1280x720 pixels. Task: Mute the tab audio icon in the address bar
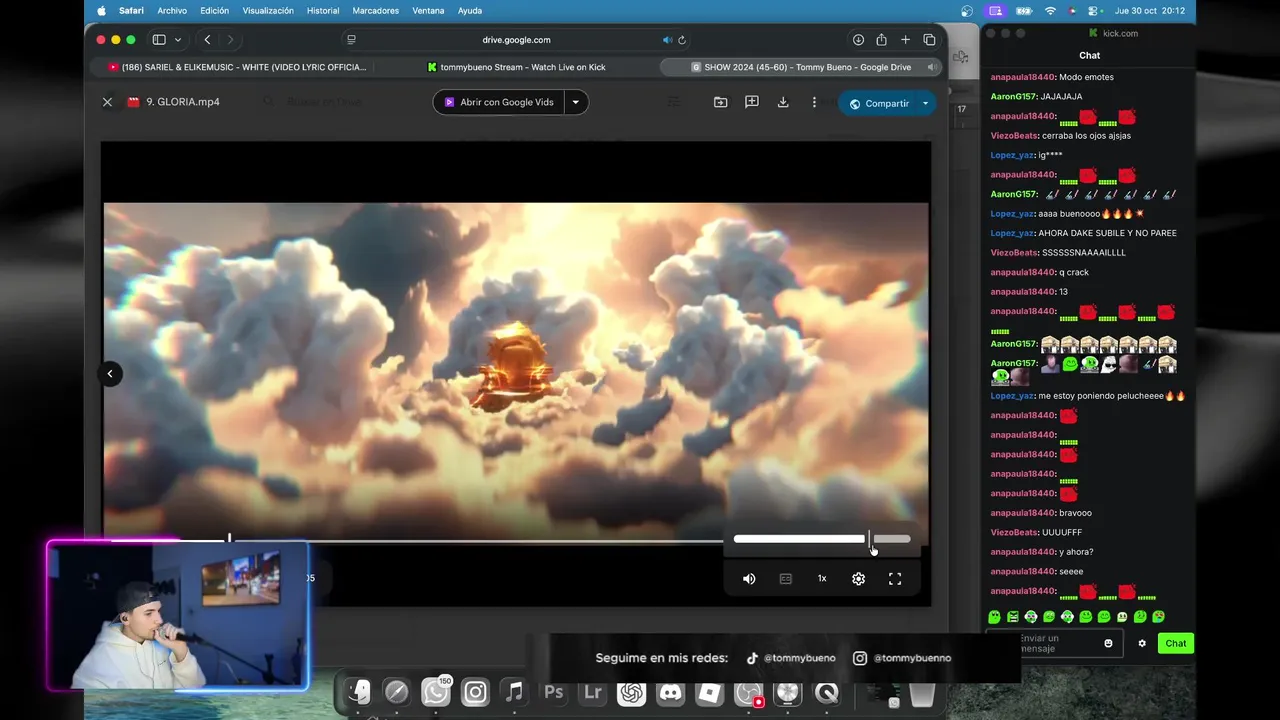pos(667,40)
